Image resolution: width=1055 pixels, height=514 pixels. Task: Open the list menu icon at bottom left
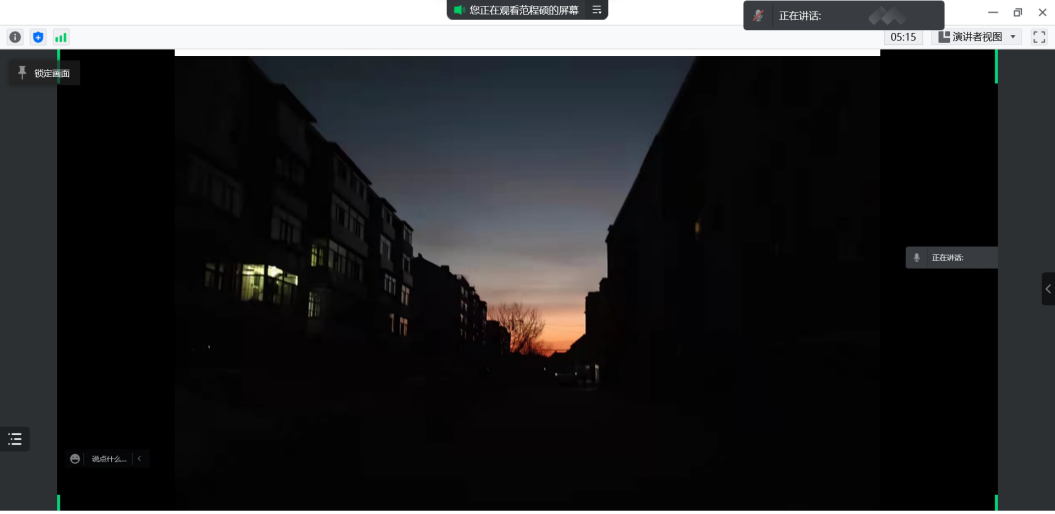pyautogui.click(x=15, y=439)
